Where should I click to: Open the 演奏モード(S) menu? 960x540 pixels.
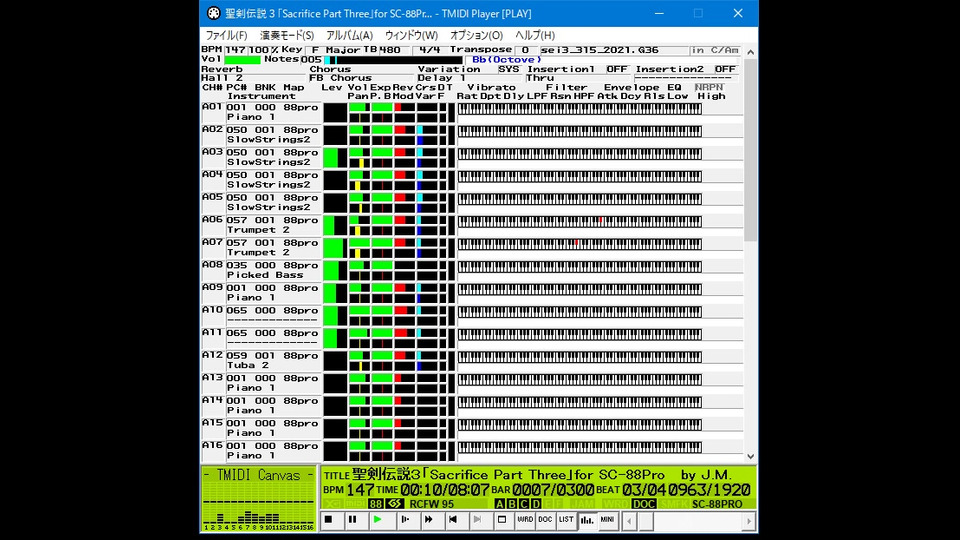click(287, 36)
